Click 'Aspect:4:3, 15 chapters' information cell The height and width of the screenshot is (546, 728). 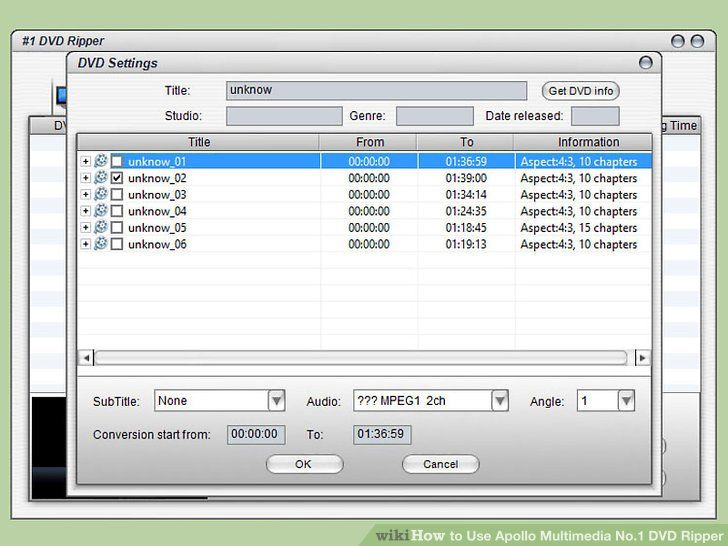[578, 228]
